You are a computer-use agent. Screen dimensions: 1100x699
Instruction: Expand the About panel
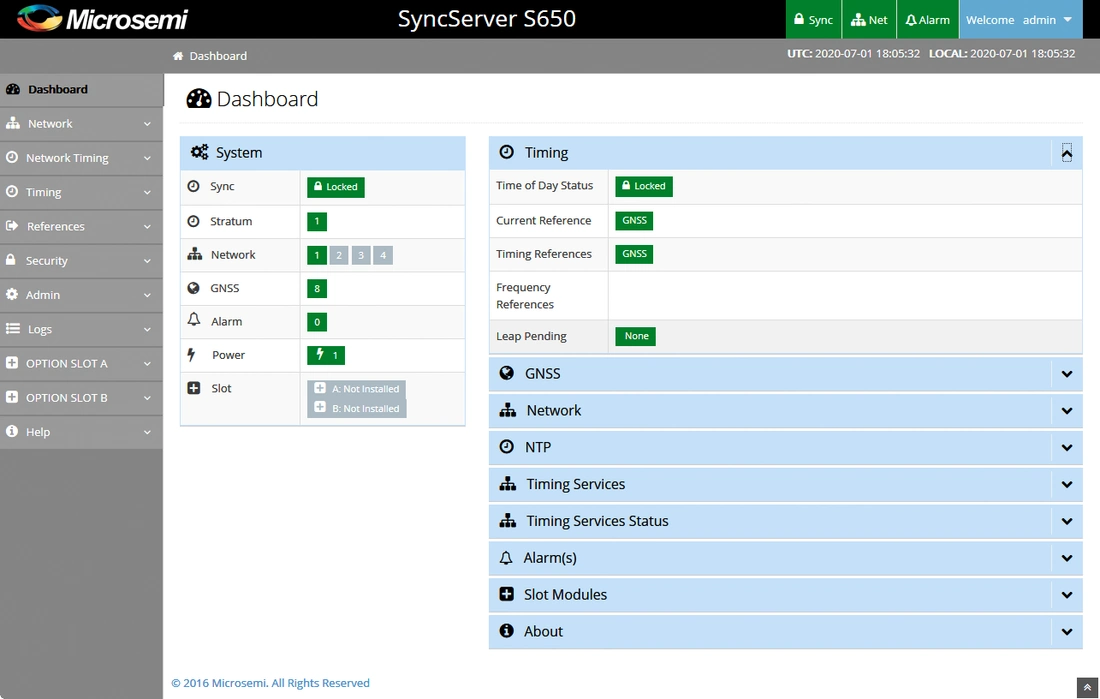tap(1067, 632)
